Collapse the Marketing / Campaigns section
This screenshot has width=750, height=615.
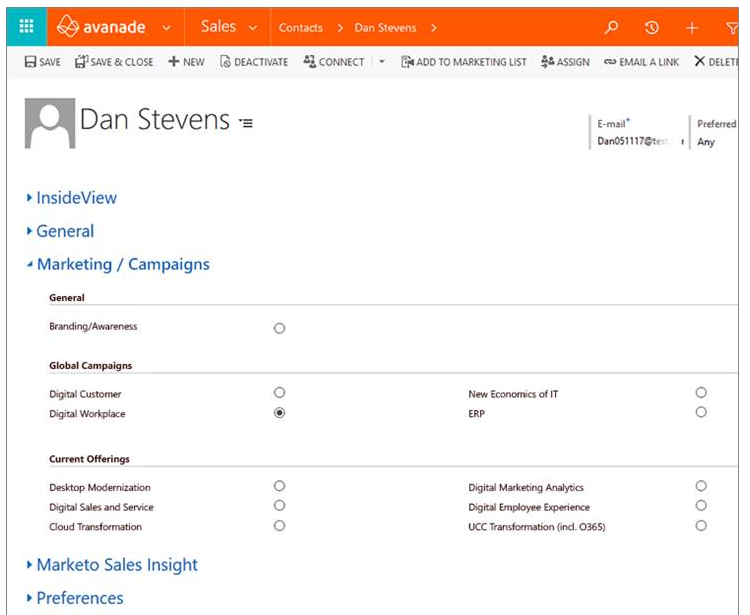coord(119,264)
